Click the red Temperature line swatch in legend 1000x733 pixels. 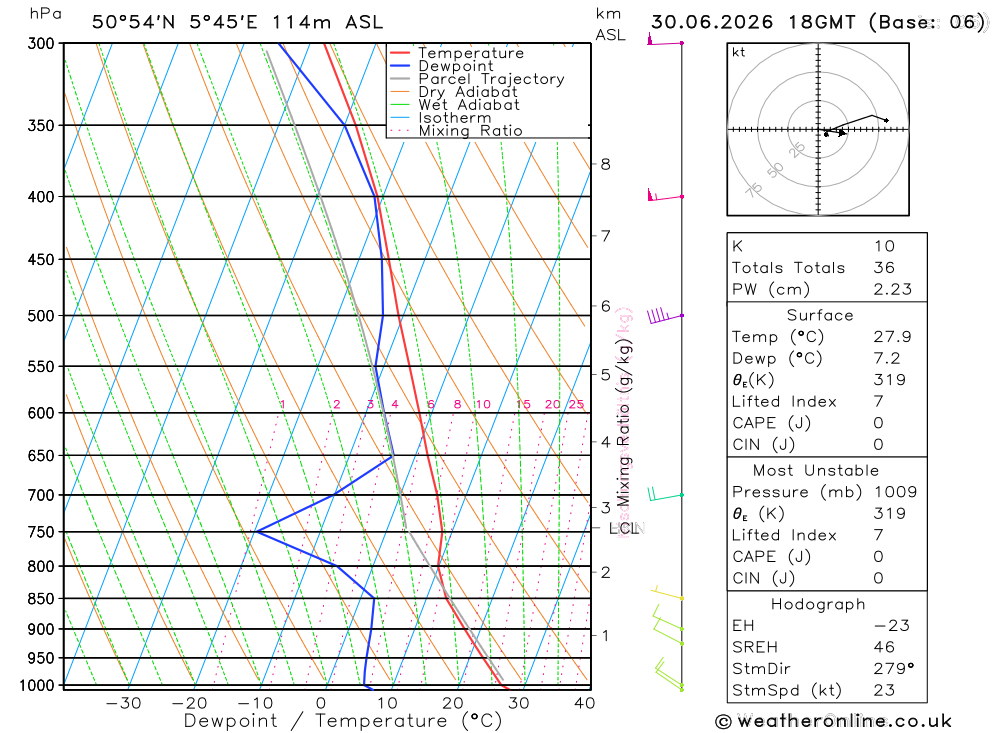click(400, 53)
